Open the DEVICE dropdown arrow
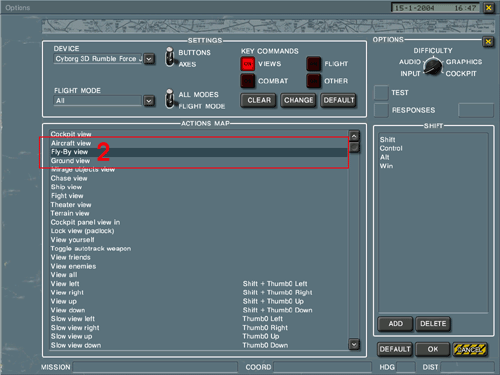This screenshot has height=375, width=500. coord(149,59)
